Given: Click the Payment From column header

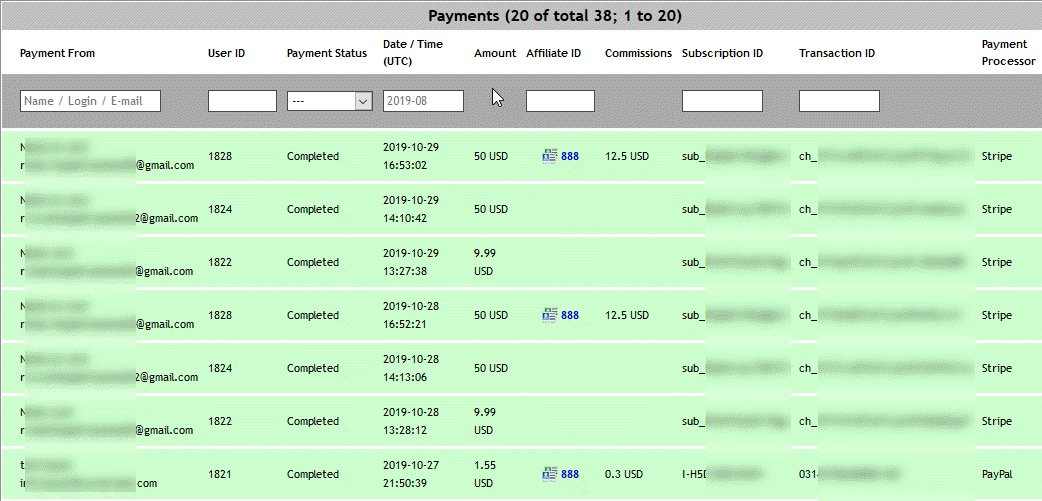Looking at the screenshot, I should pos(58,53).
